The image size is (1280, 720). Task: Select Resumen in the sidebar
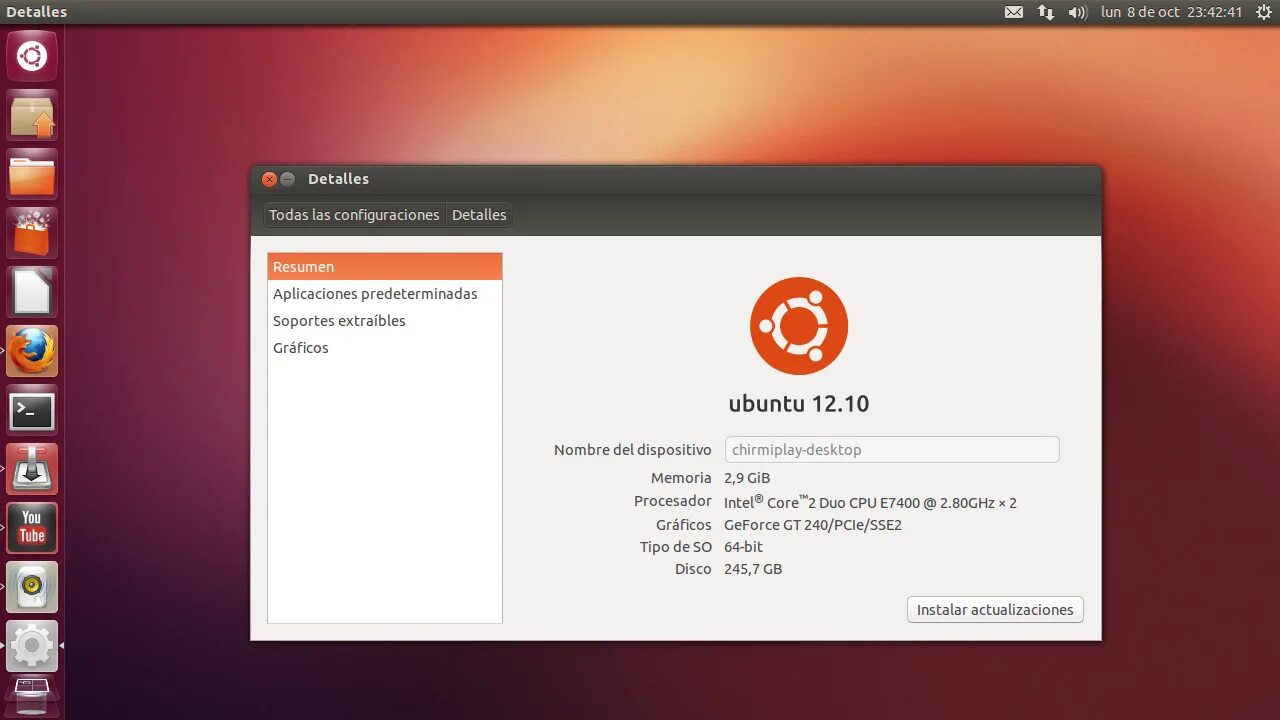tap(385, 267)
